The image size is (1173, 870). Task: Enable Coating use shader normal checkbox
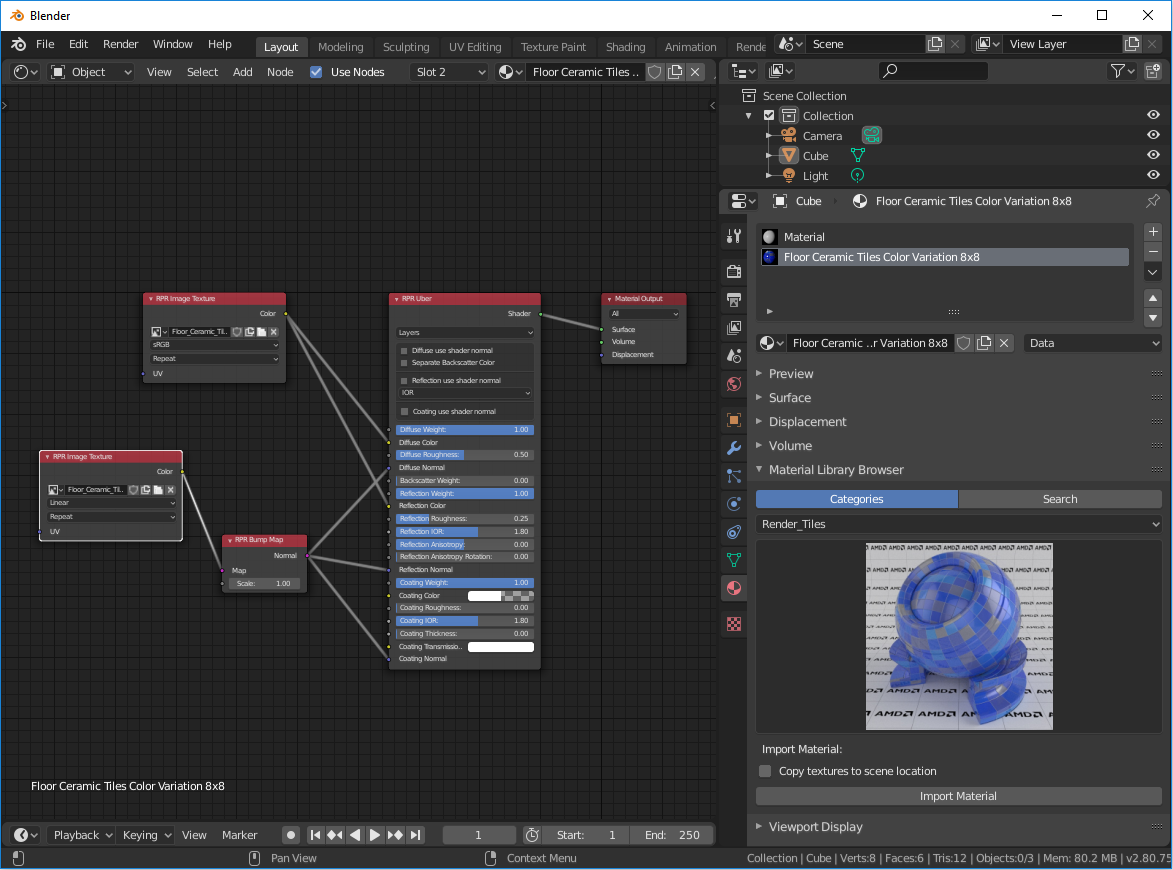tap(405, 411)
